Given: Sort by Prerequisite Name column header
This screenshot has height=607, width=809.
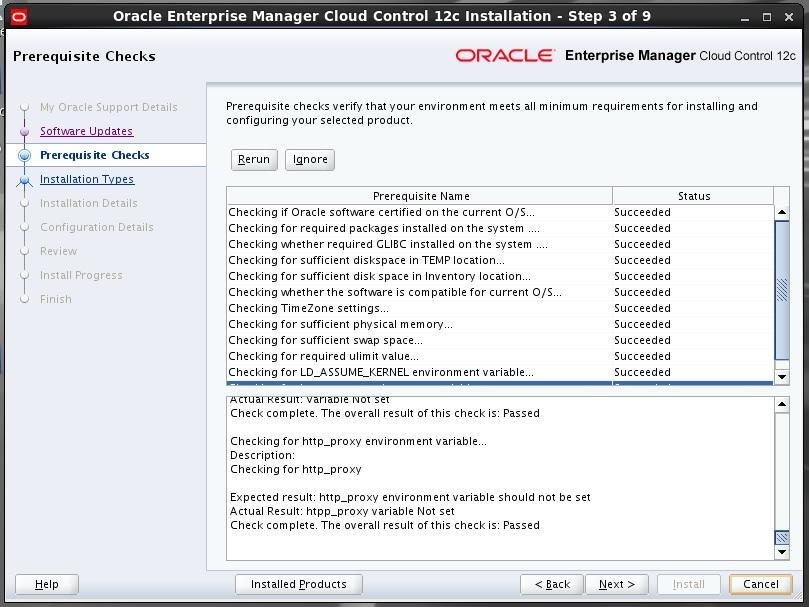Looking at the screenshot, I should pos(419,196).
